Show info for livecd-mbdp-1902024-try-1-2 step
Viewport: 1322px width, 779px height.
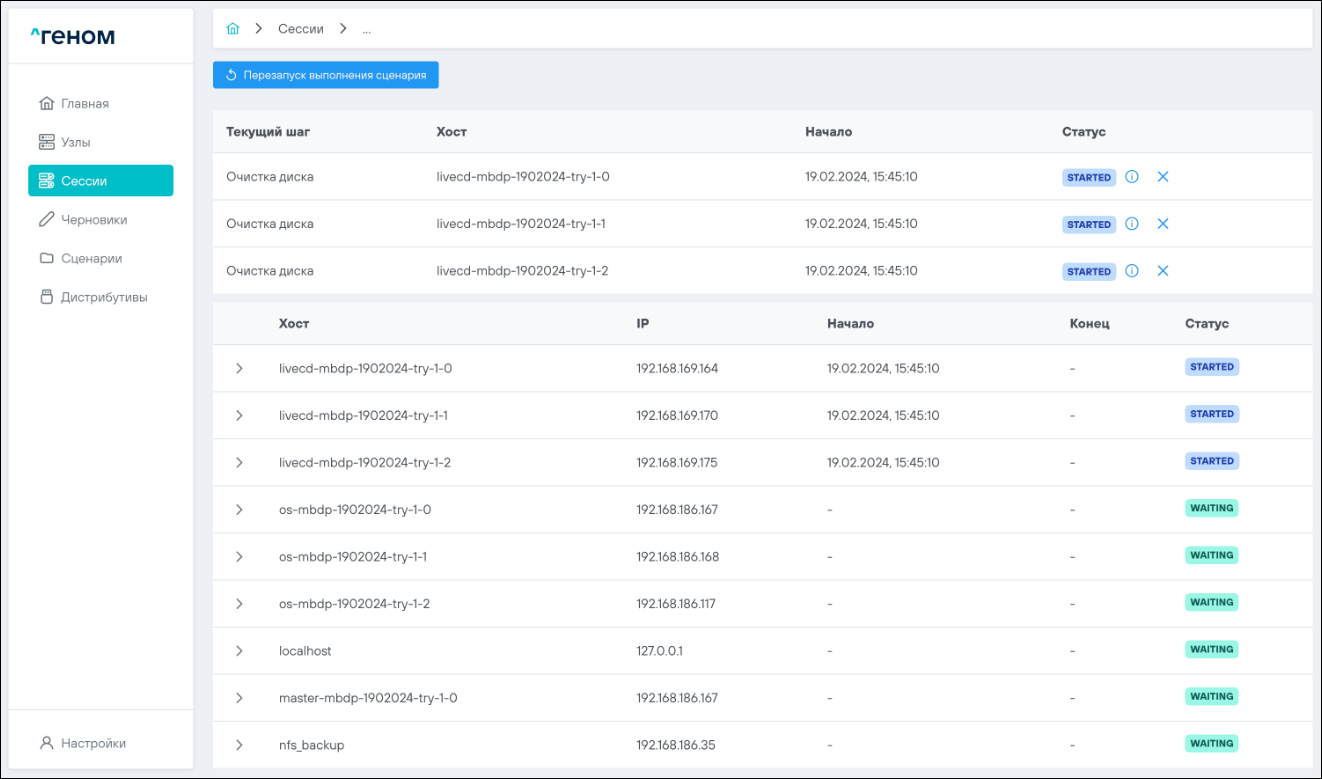(1132, 271)
